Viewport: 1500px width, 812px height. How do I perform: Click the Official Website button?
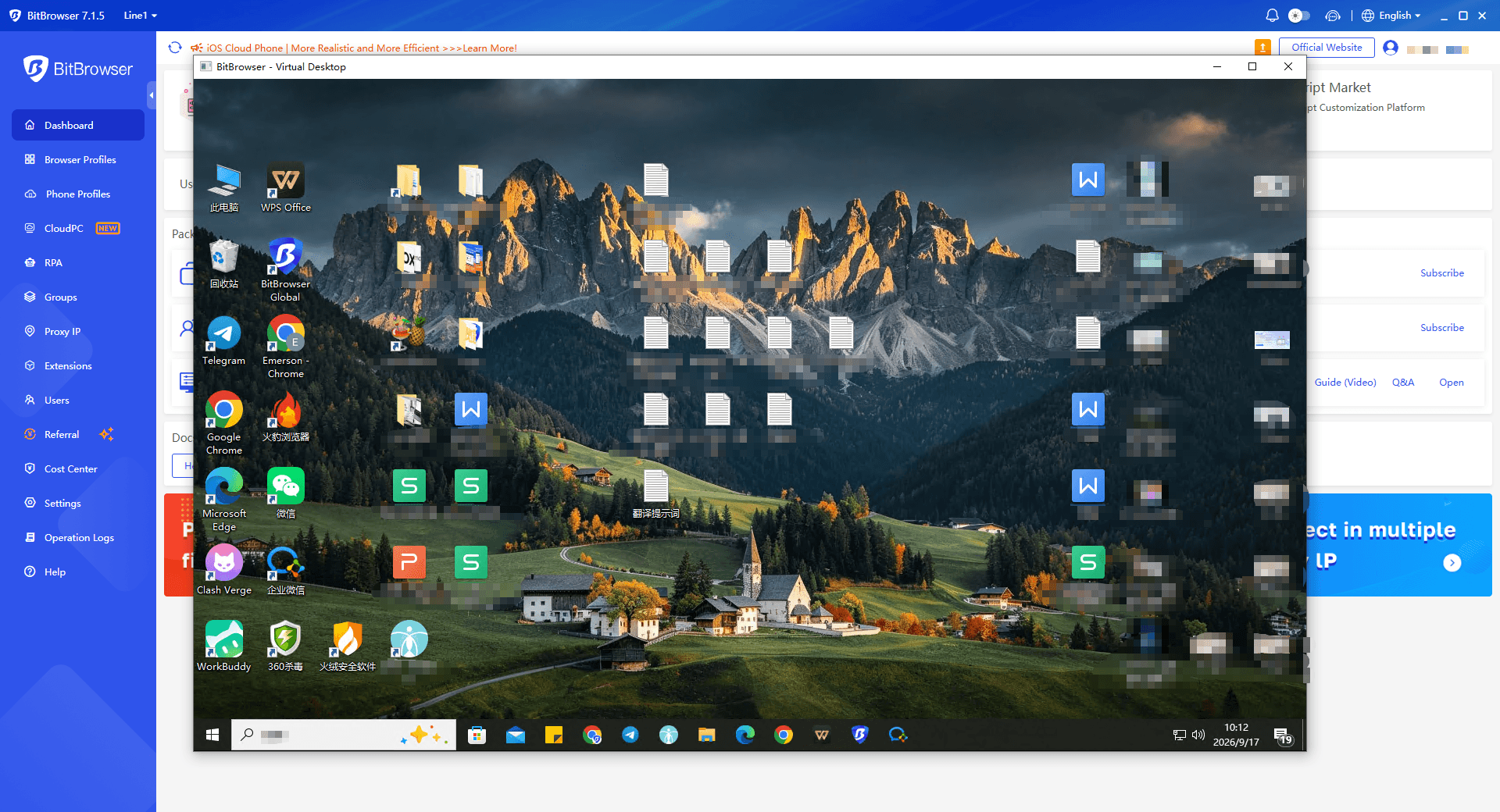[1327, 48]
